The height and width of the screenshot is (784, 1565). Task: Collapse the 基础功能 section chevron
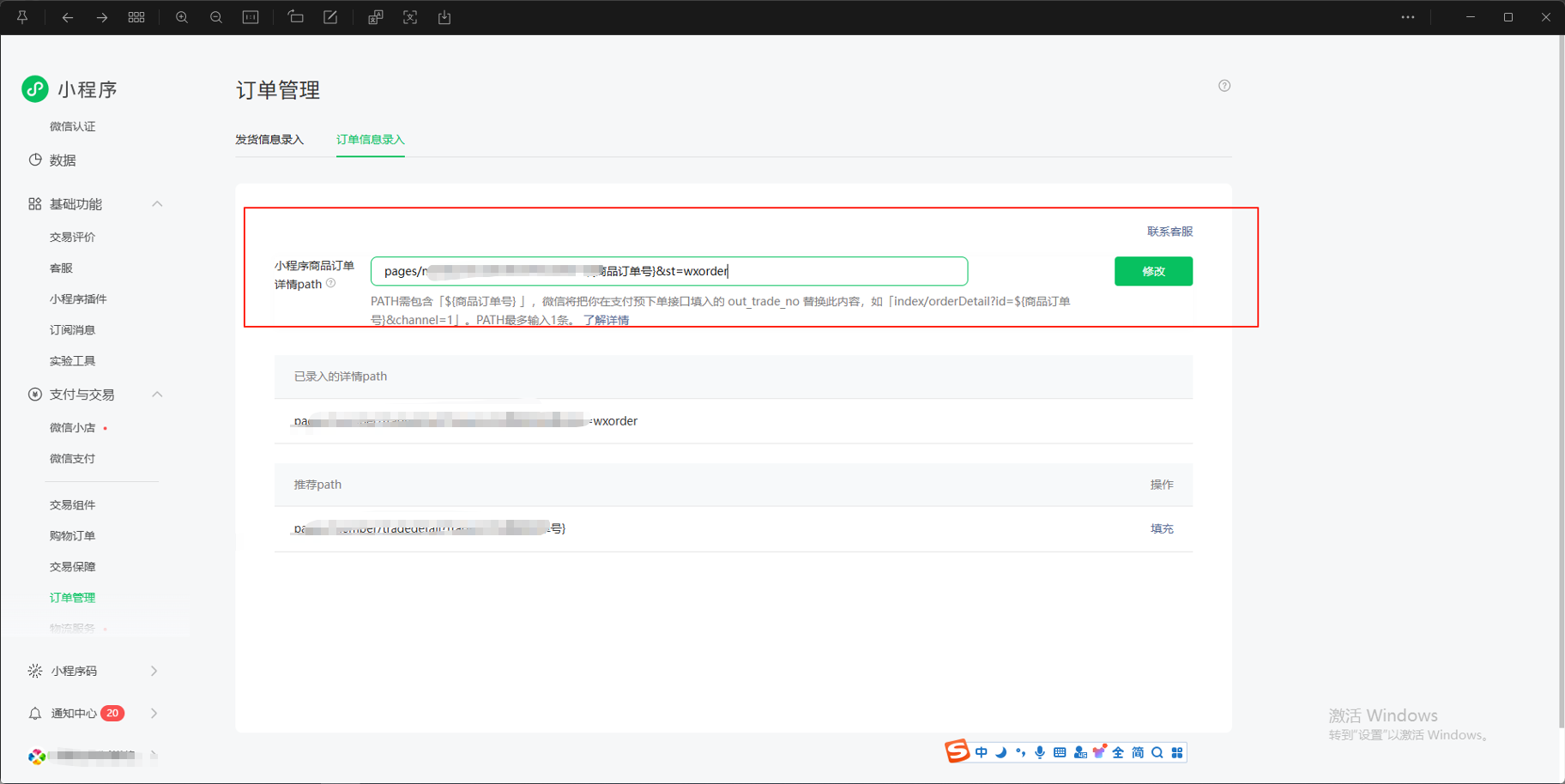157,204
